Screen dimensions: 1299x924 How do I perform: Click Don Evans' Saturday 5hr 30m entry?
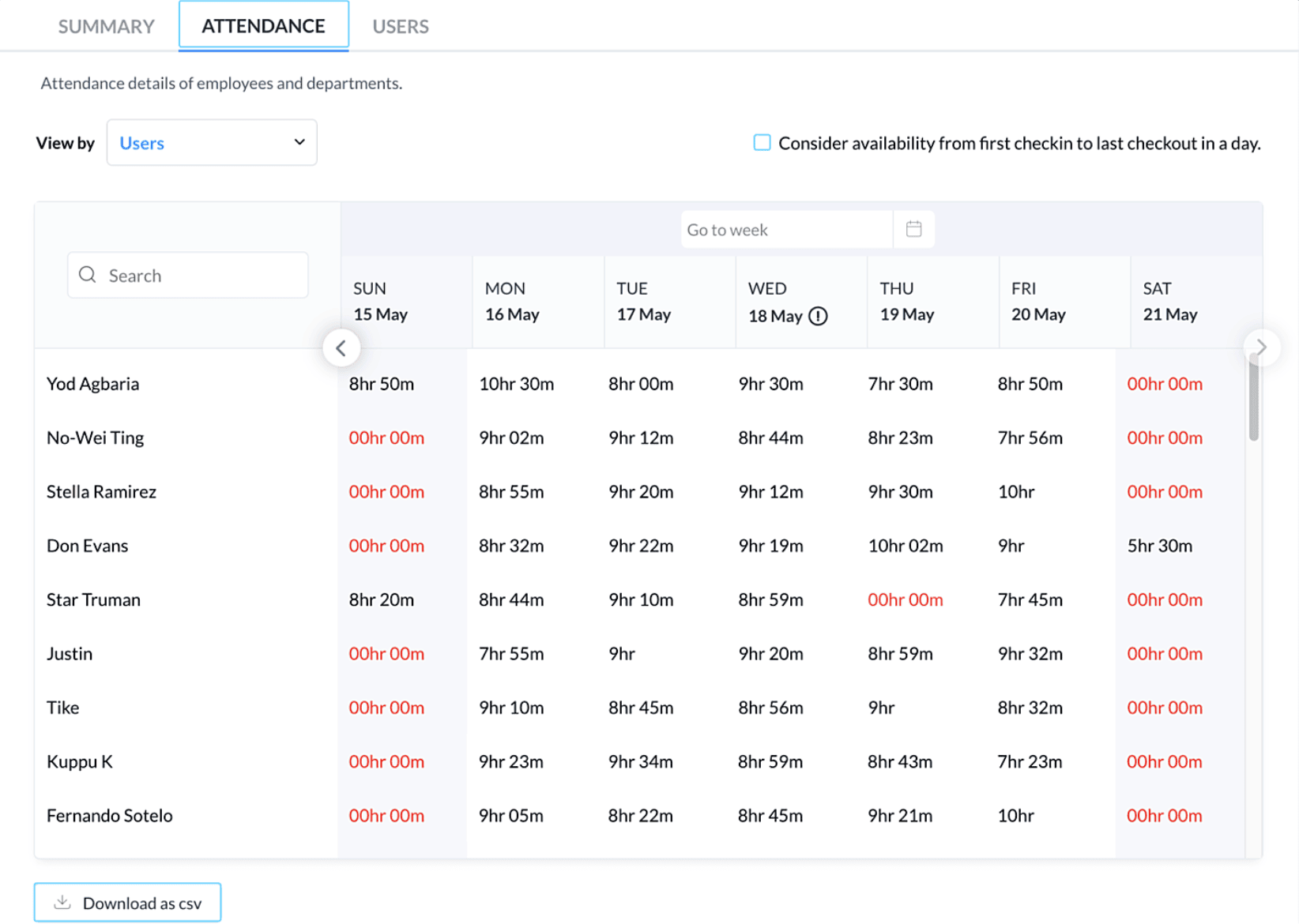point(1159,546)
